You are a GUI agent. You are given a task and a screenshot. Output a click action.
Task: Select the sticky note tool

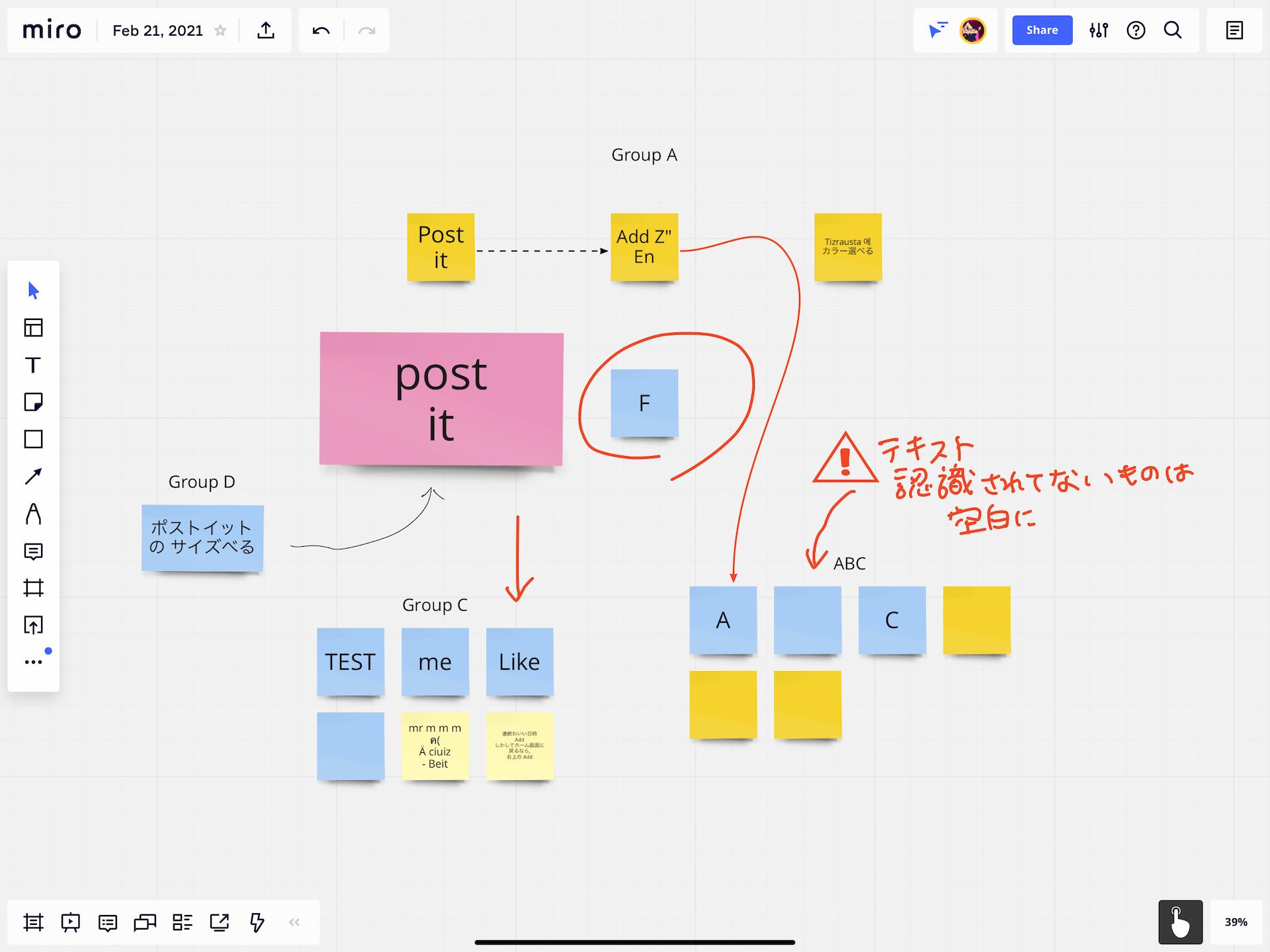pos(34,401)
